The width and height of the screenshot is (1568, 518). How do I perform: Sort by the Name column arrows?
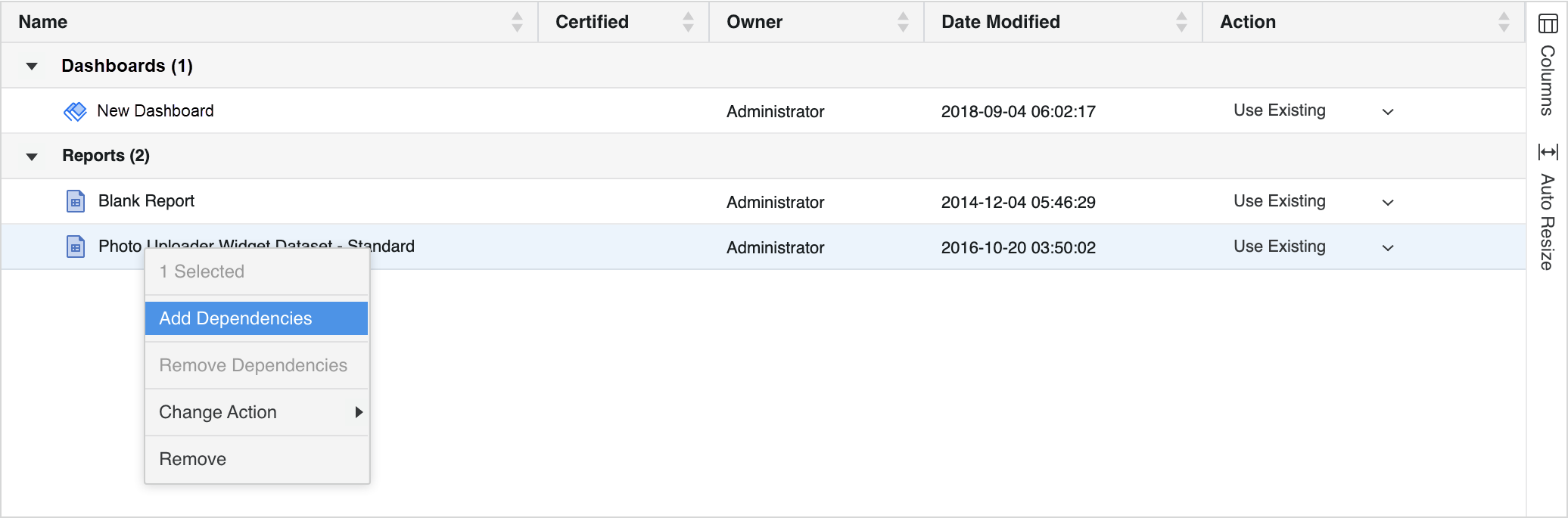point(517,22)
